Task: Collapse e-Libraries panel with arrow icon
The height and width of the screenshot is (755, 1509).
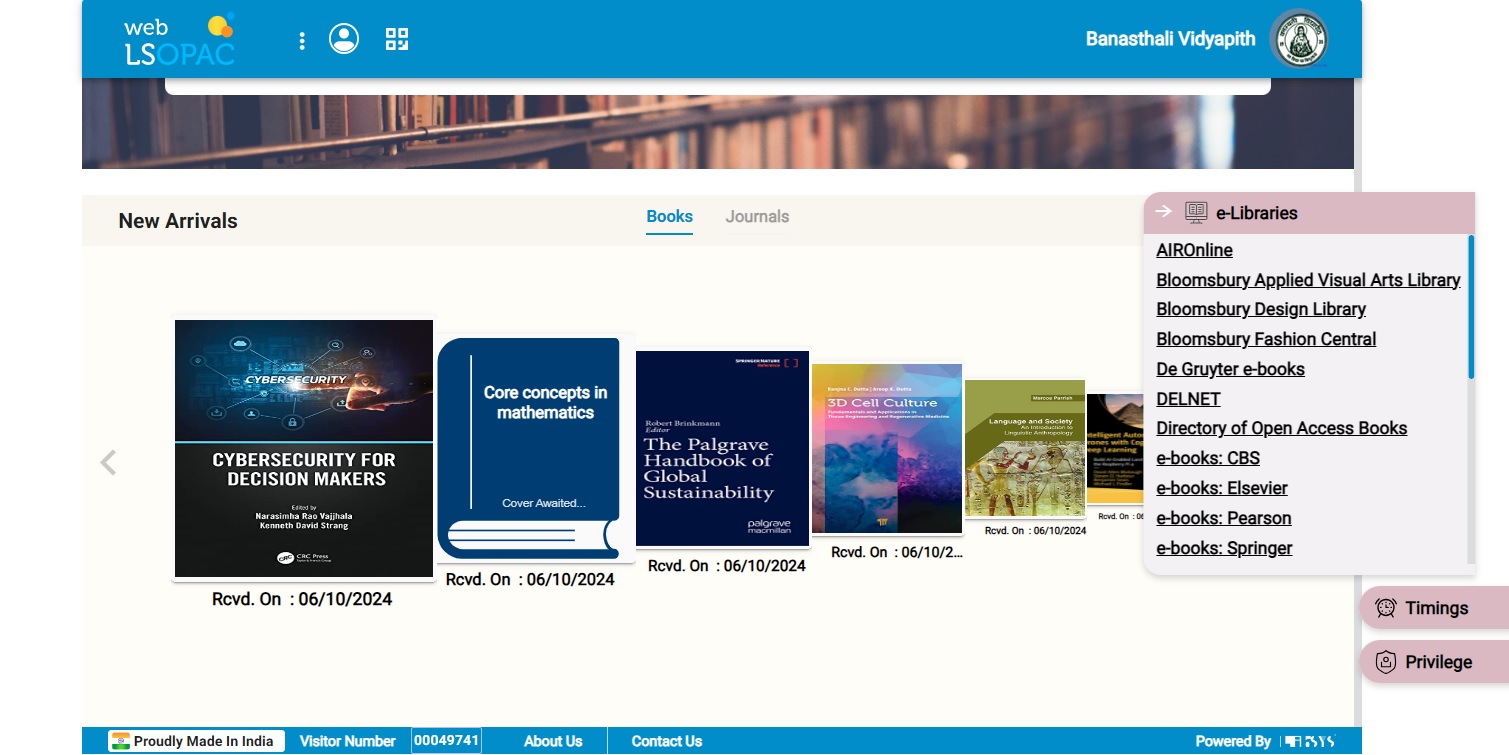Action: [x=1163, y=211]
